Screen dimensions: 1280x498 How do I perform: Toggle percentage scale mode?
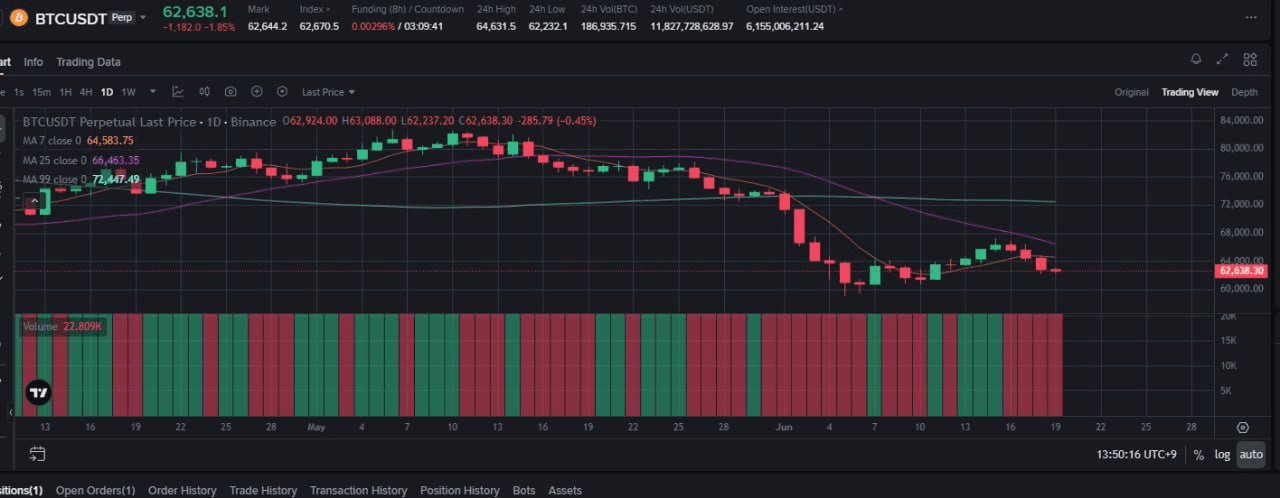1198,454
